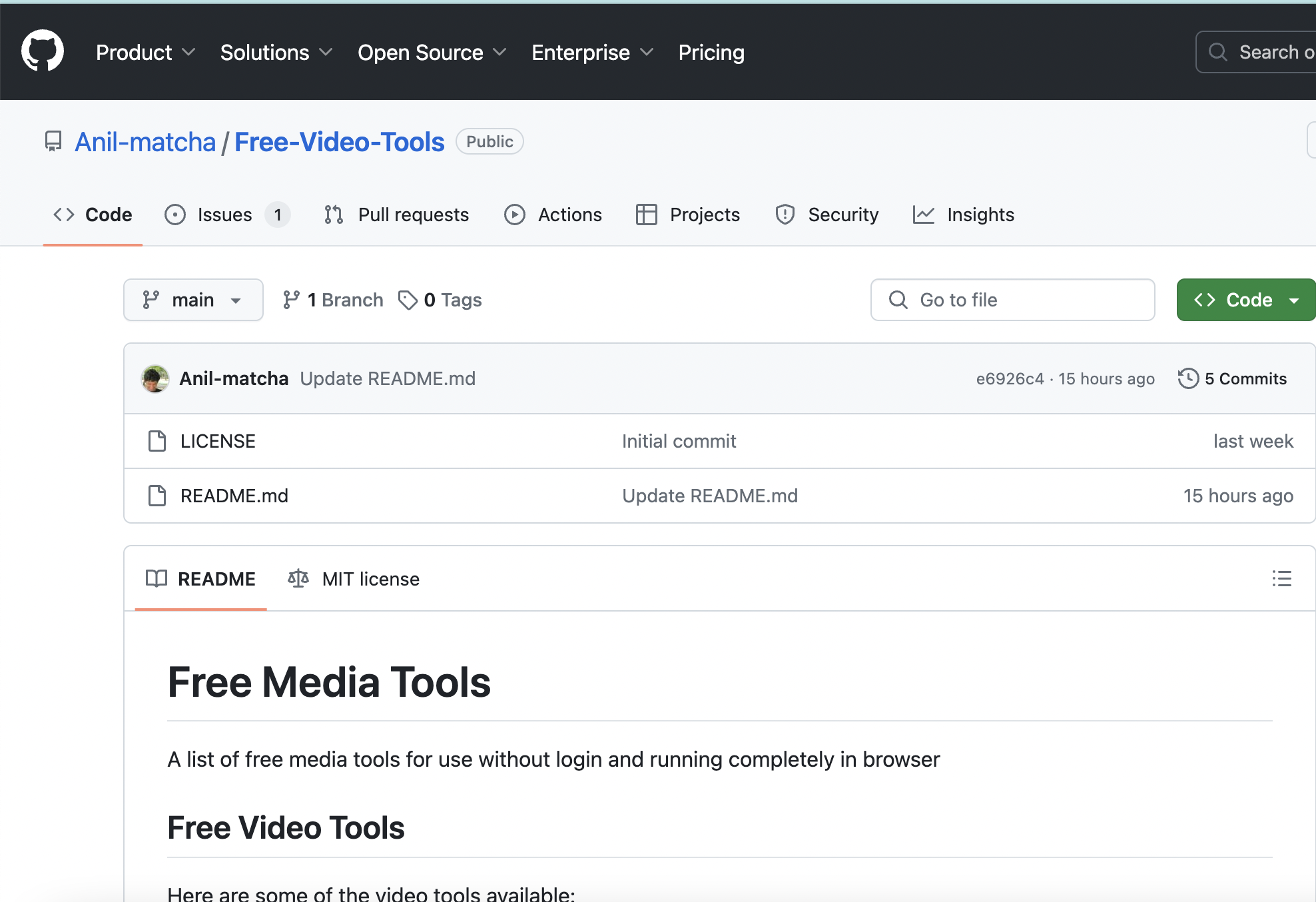Switch to the Code tab
This screenshot has width=1316, height=902.
tap(93, 215)
